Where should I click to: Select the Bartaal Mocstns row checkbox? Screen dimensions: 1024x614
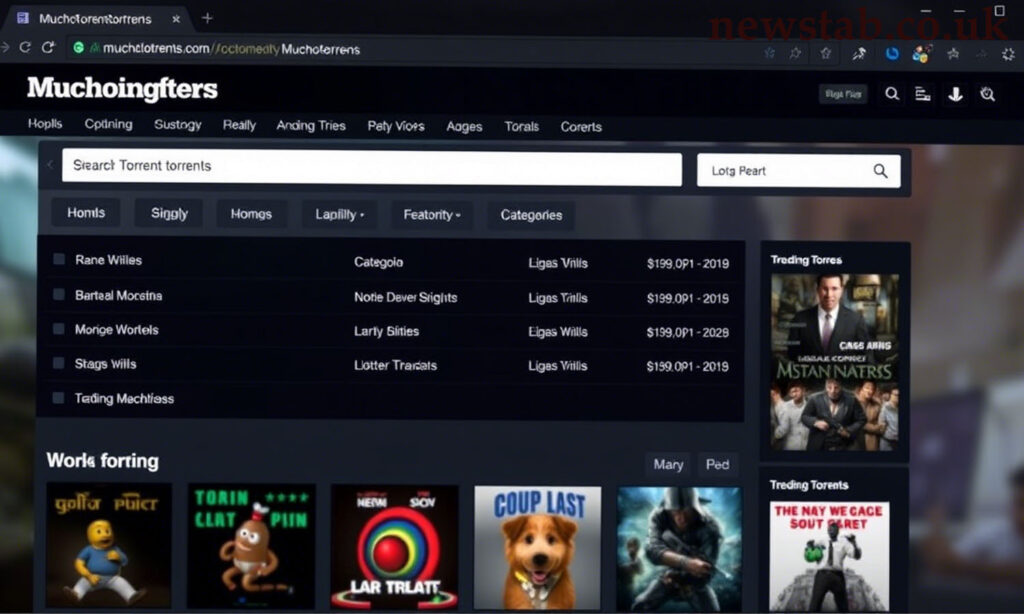(x=59, y=296)
